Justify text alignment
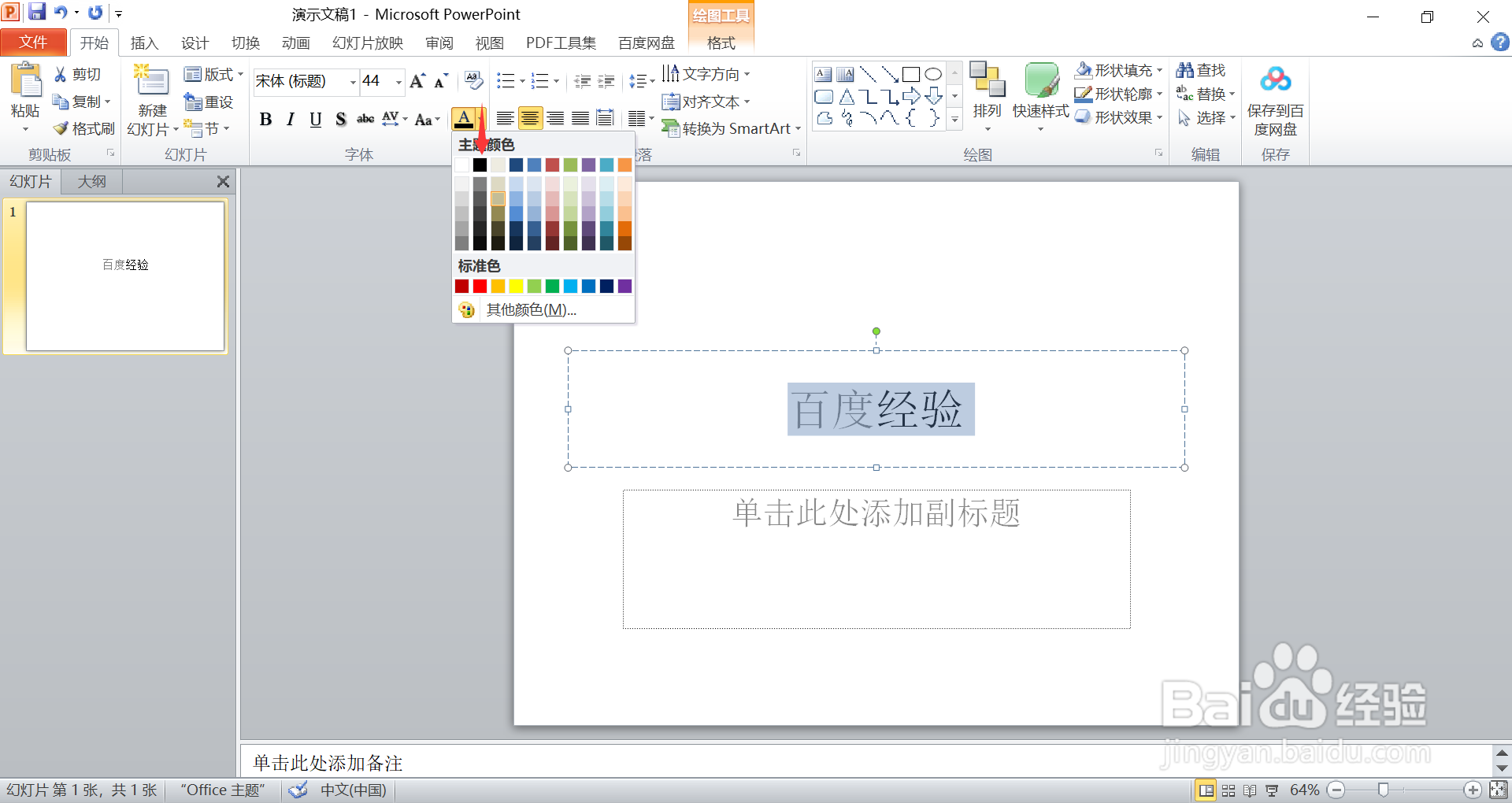This screenshot has width=1512, height=803. click(580, 119)
